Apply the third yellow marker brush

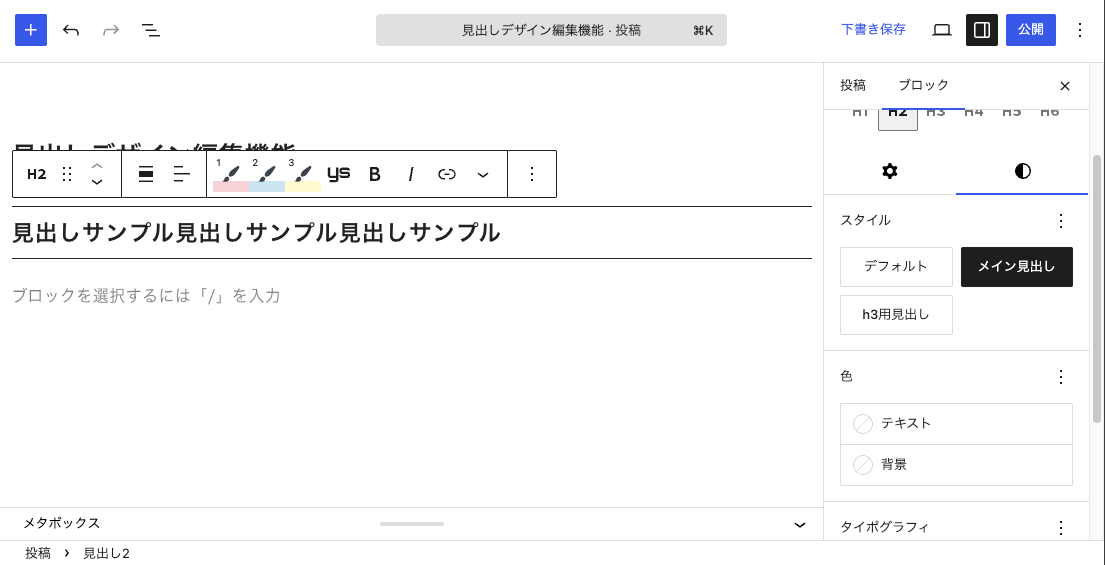303,174
